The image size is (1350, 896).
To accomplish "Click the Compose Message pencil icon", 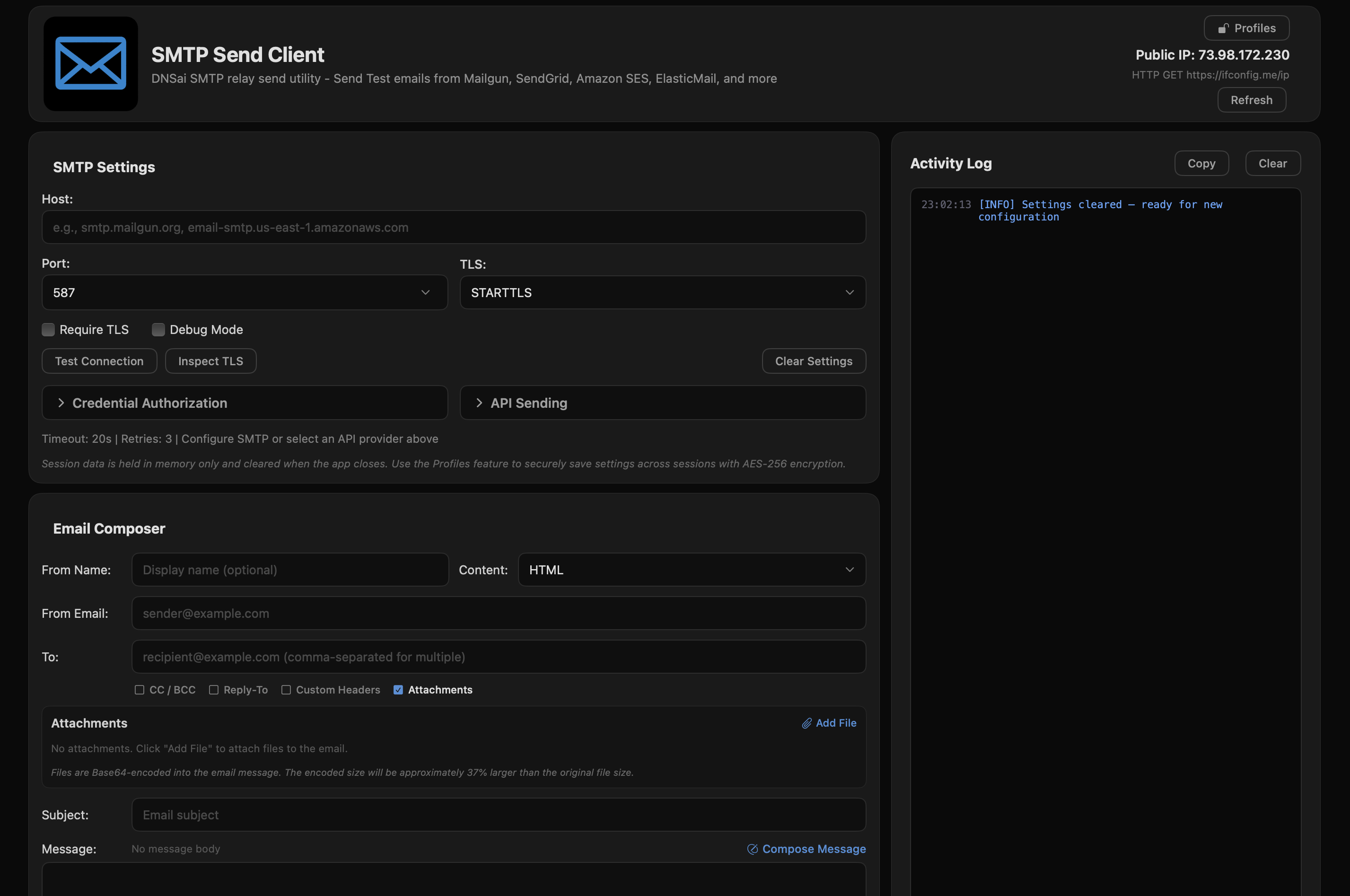I will [753, 849].
